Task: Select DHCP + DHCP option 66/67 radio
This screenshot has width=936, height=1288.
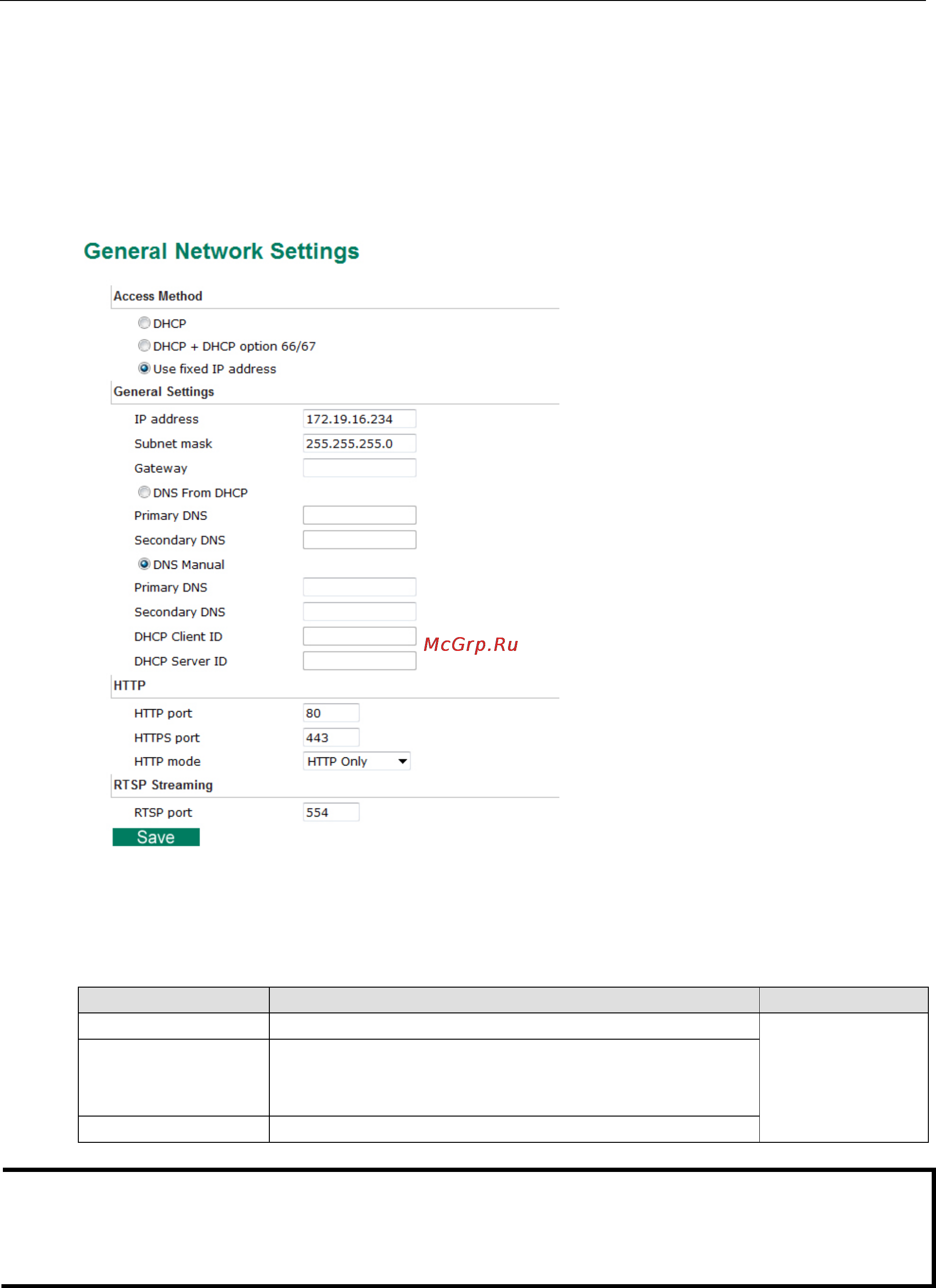Action: 144,345
